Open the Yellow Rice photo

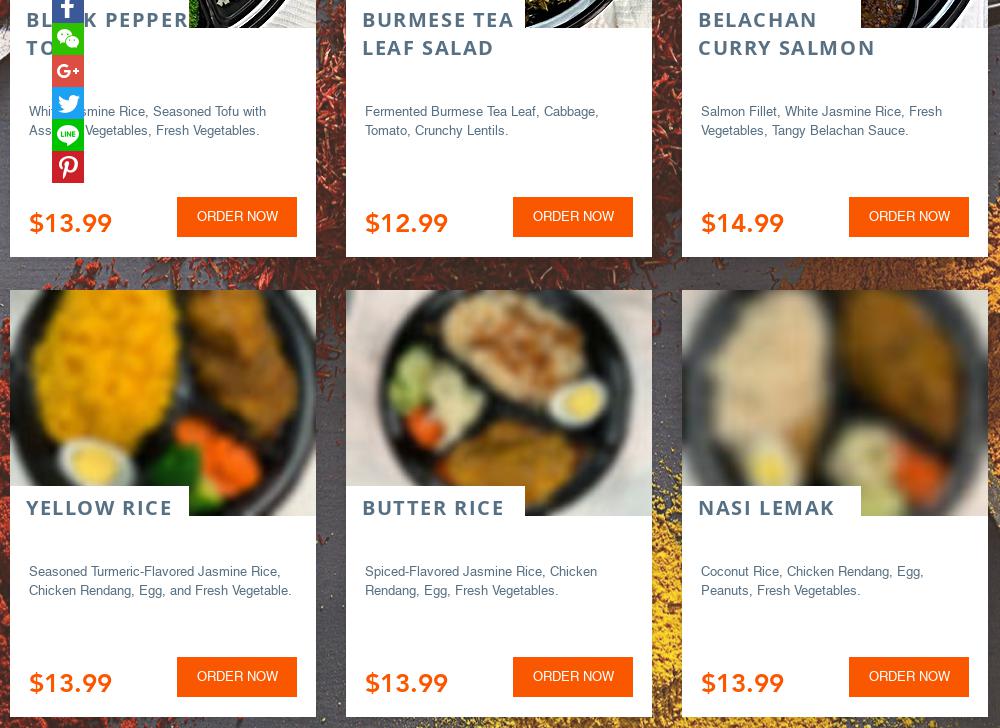coord(163,389)
